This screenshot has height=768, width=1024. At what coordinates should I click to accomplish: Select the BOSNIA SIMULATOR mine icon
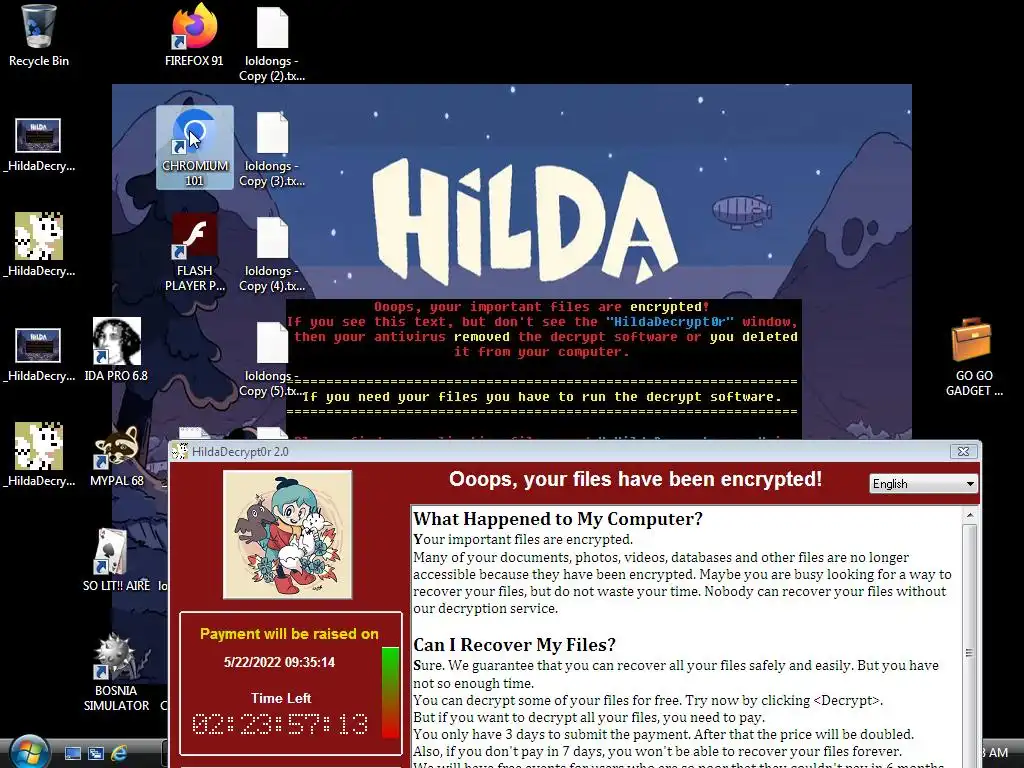click(116, 673)
